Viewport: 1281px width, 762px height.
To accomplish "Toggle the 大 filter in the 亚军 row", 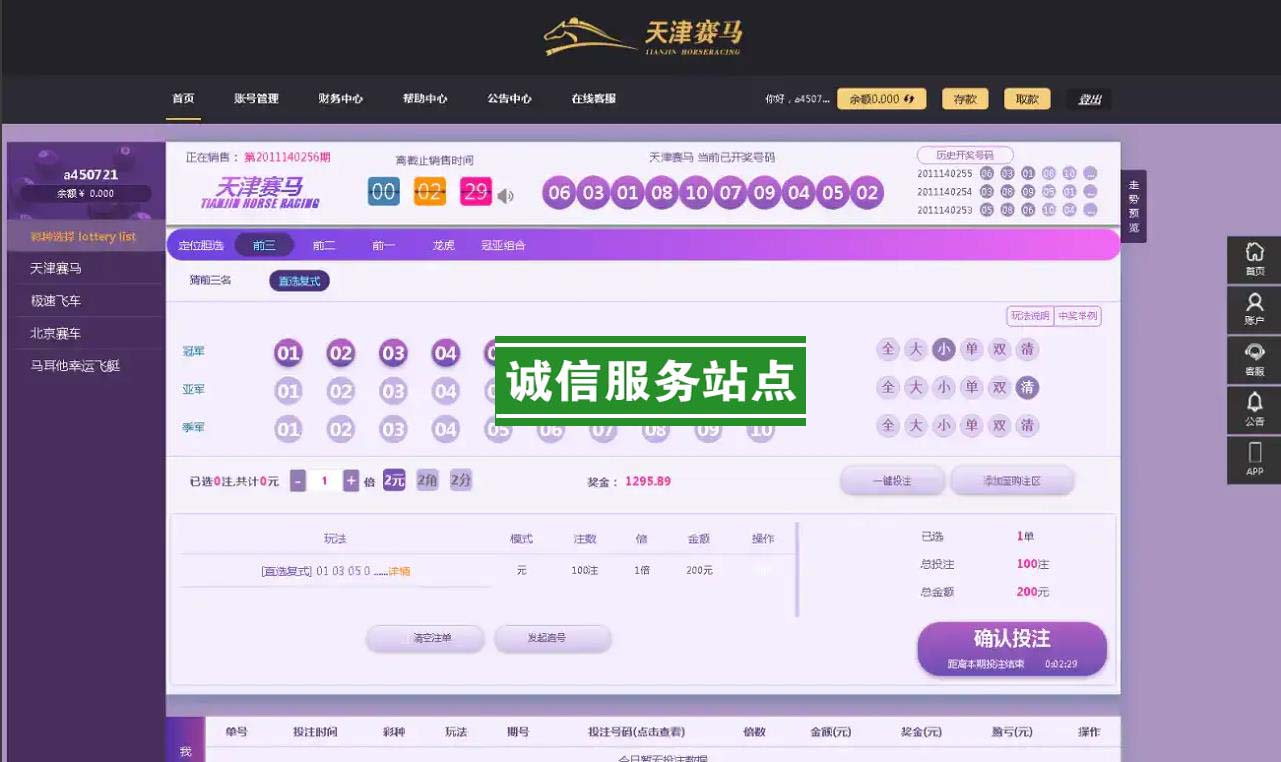I will point(915,388).
